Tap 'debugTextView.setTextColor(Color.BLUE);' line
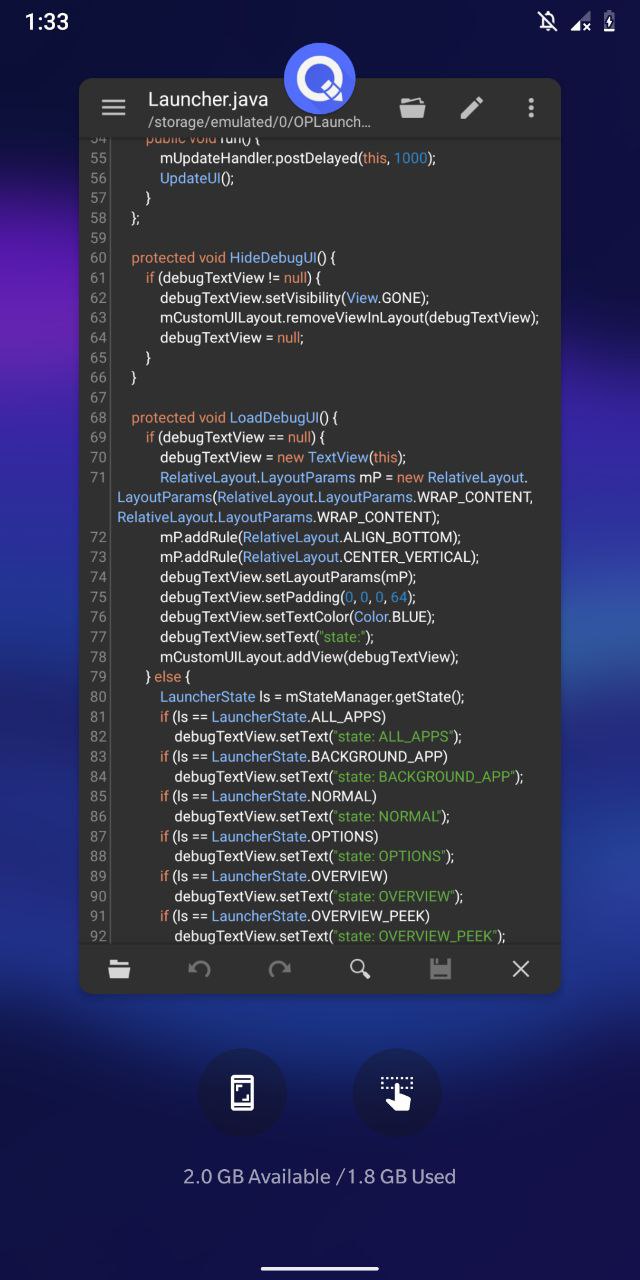The image size is (640, 1280). pos(297,617)
